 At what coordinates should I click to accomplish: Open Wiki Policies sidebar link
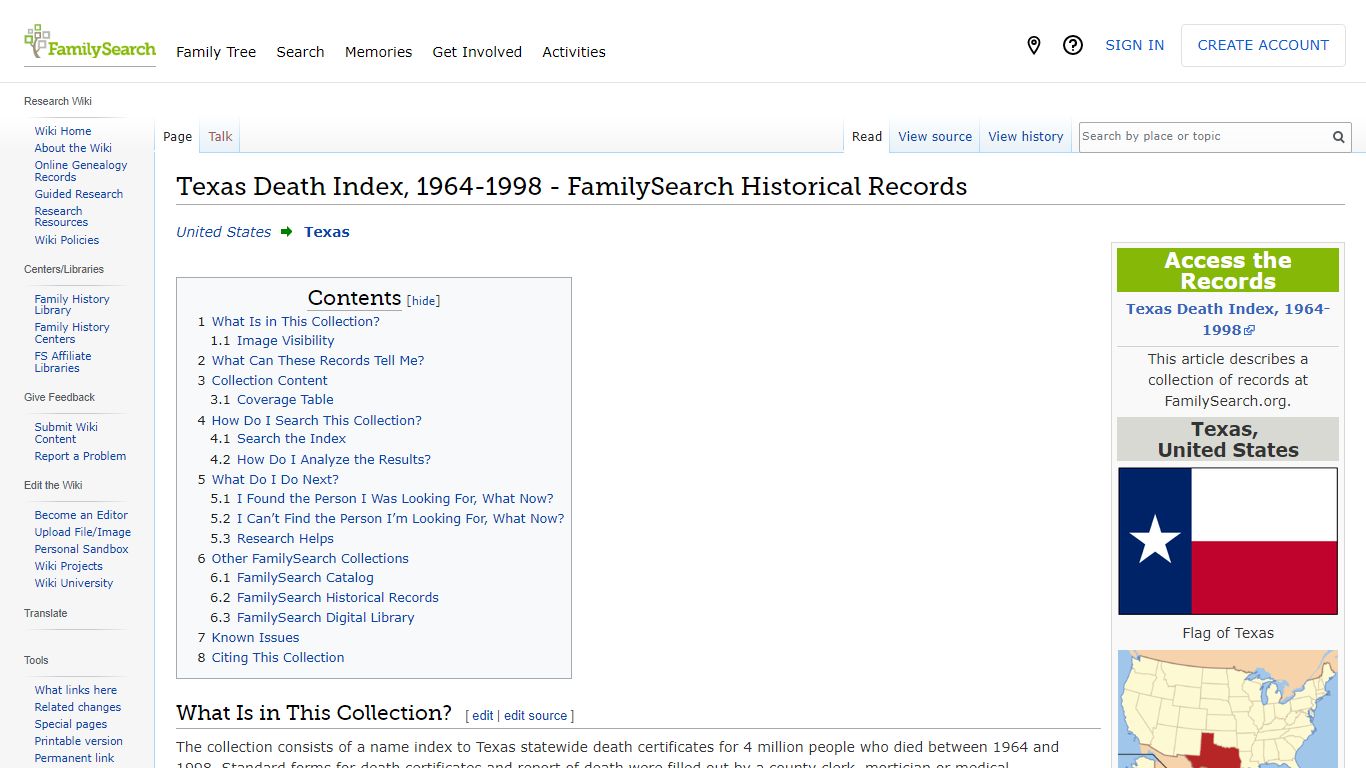(67, 240)
